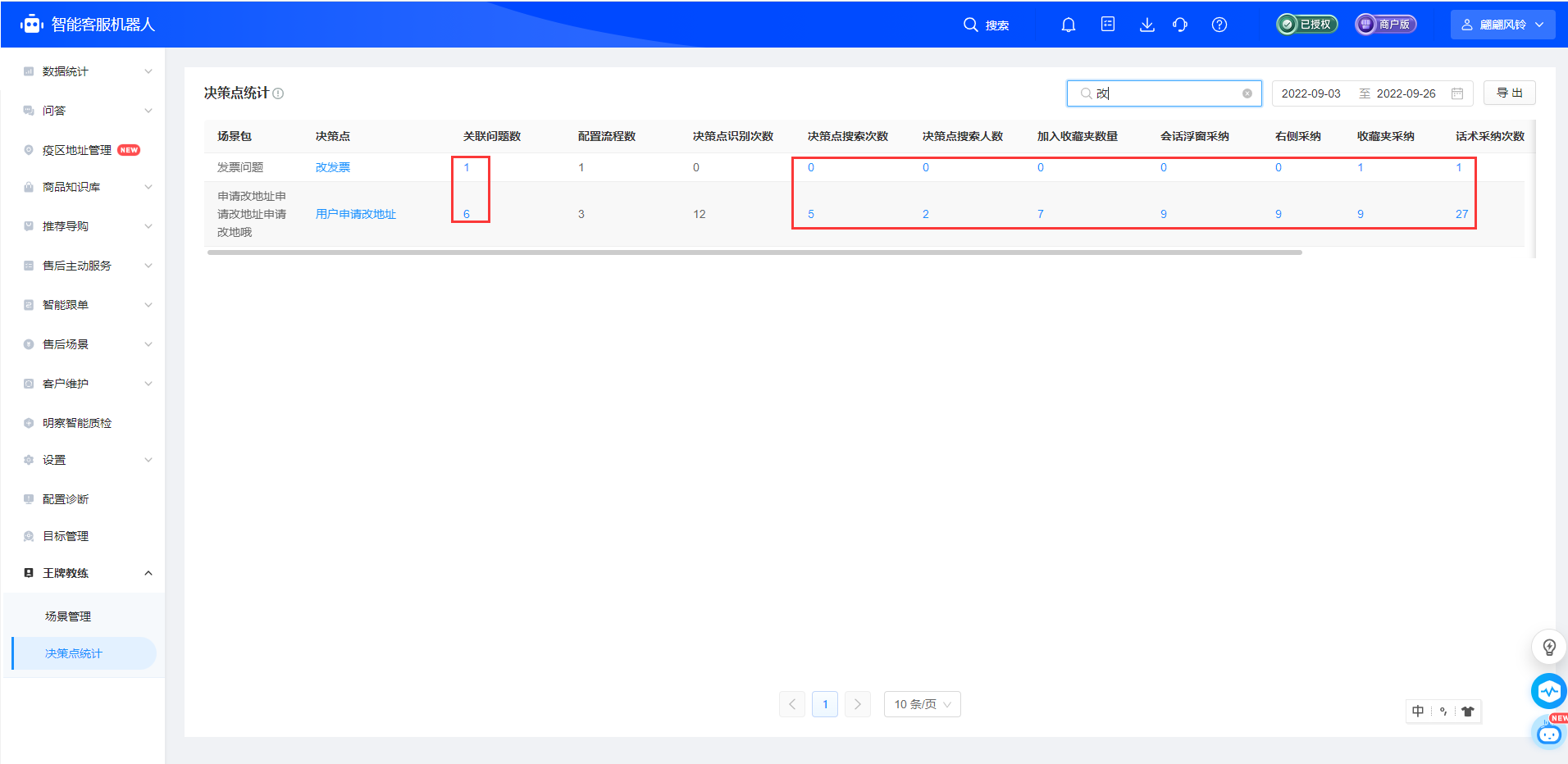The image size is (1568, 764).
Task: Click the lightbulb suggestion floating icon
Action: click(1549, 648)
